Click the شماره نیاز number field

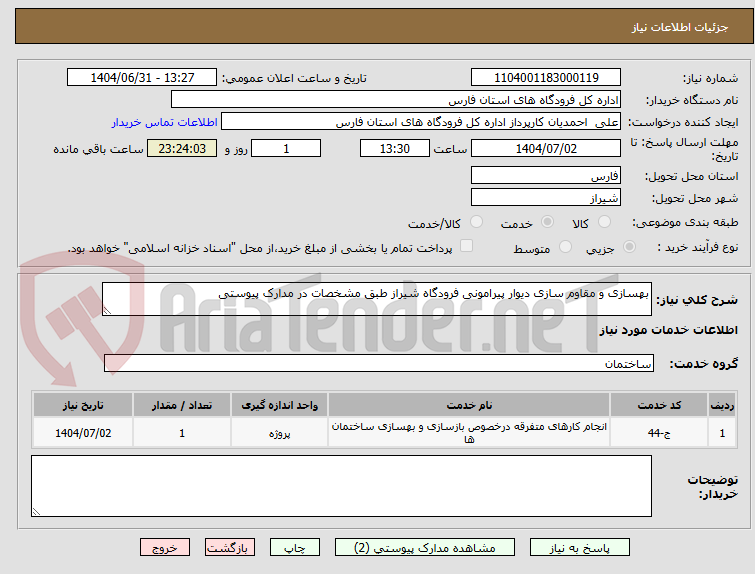(546, 78)
